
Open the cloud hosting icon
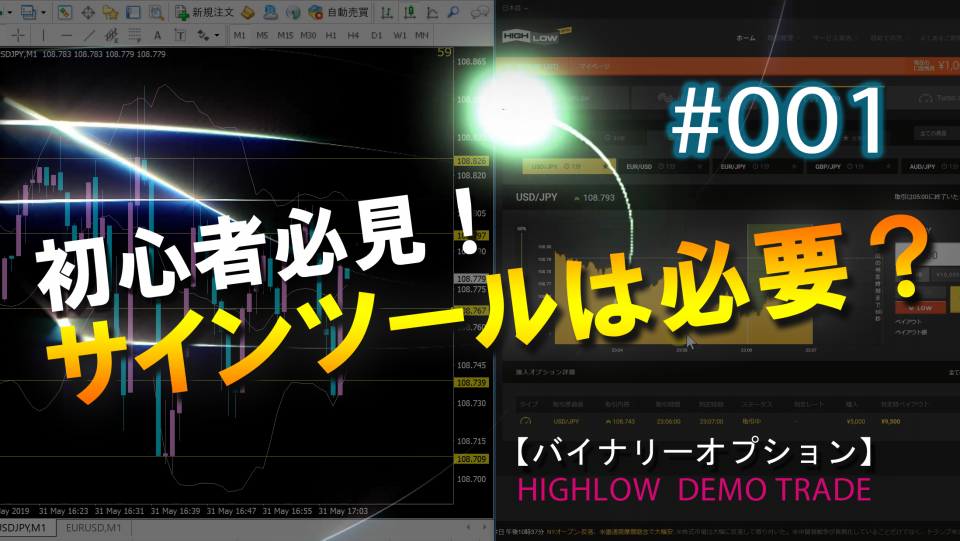(x=270, y=12)
